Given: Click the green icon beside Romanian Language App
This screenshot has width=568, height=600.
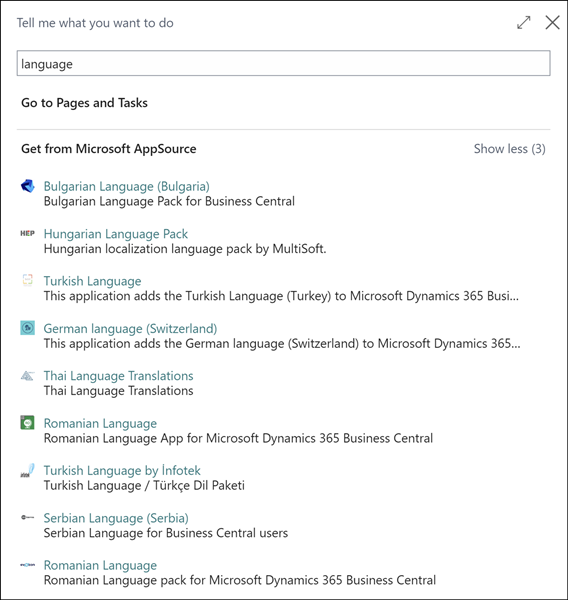Looking at the screenshot, I should [28, 423].
